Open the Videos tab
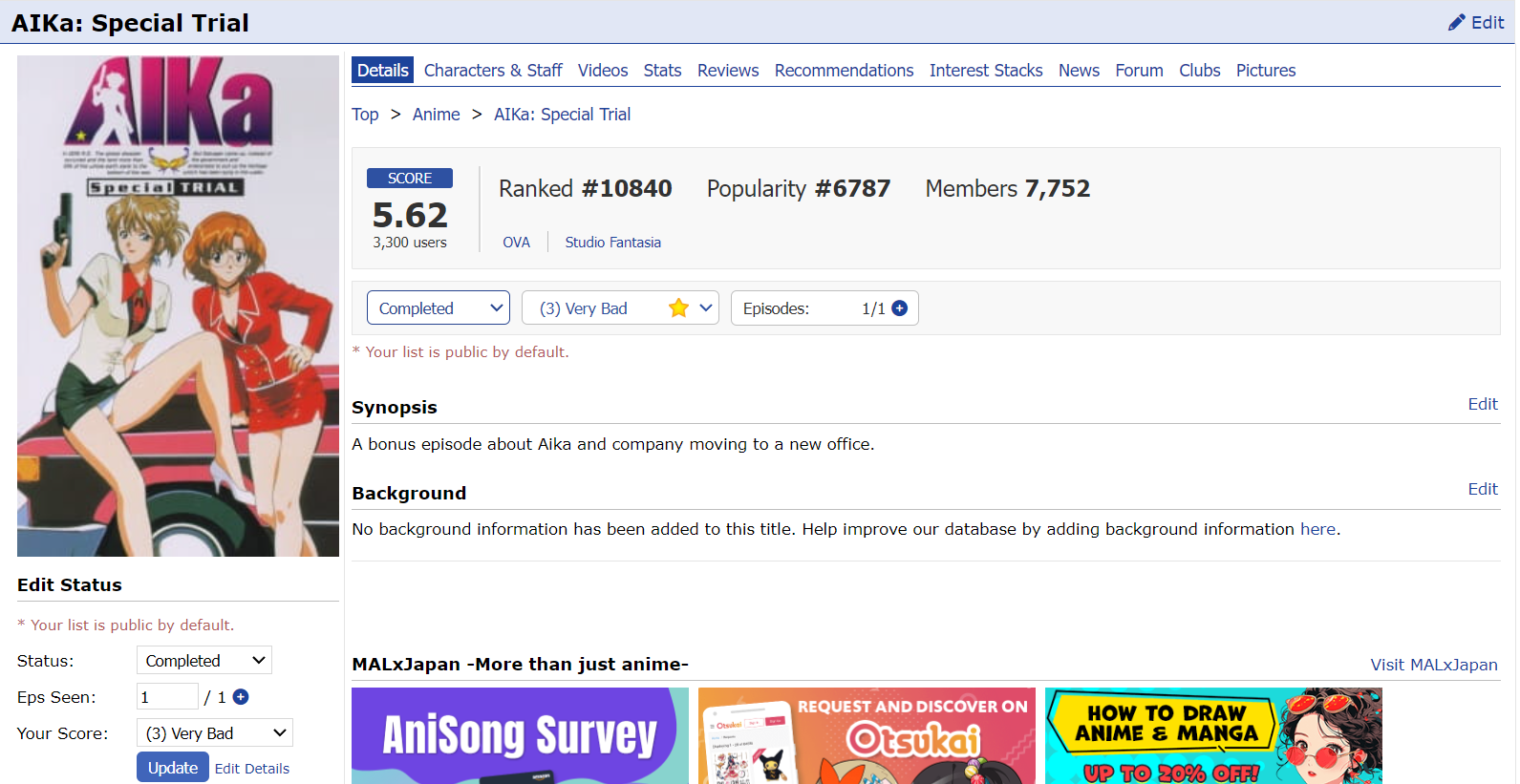This screenshot has height=784, width=1520. (603, 70)
